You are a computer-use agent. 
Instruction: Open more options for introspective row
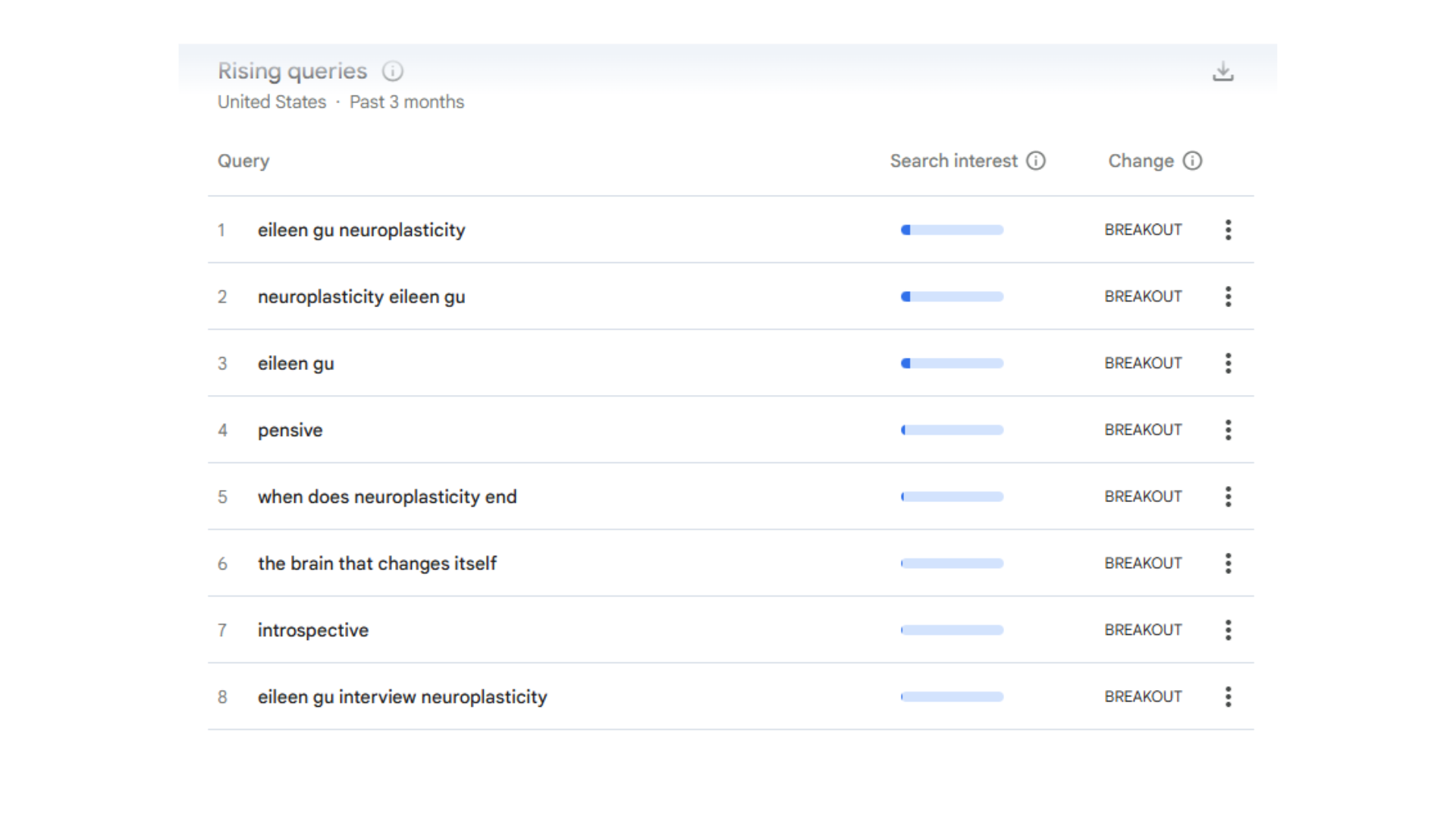click(1228, 630)
